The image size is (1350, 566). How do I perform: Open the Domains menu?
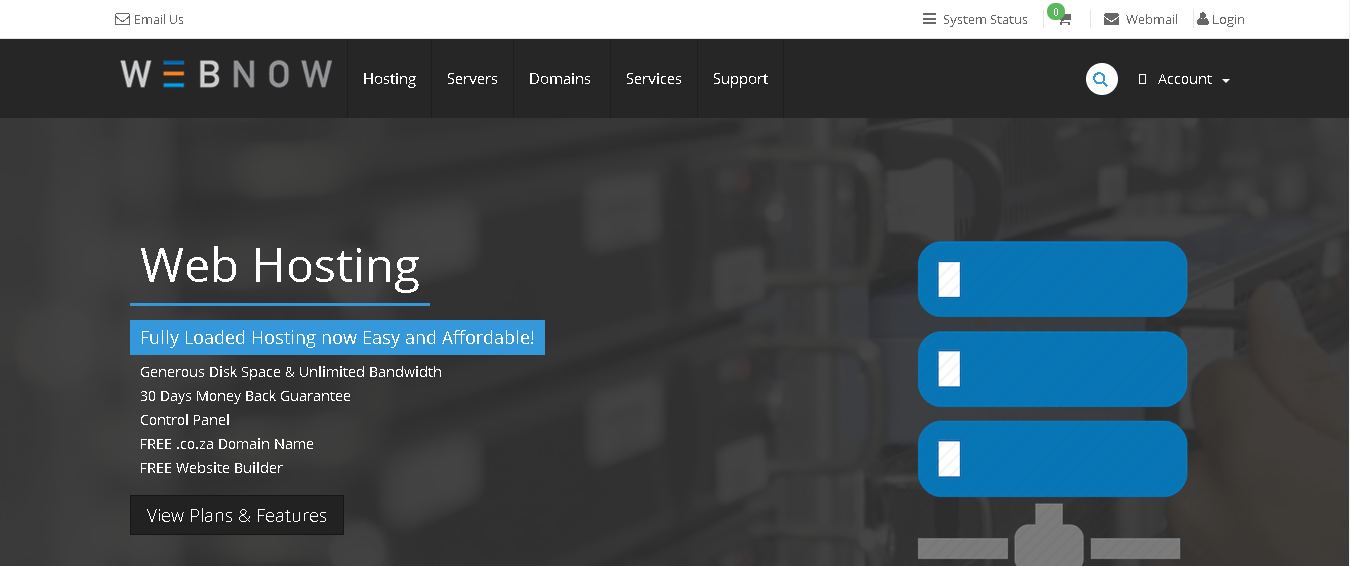pyautogui.click(x=560, y=79)
